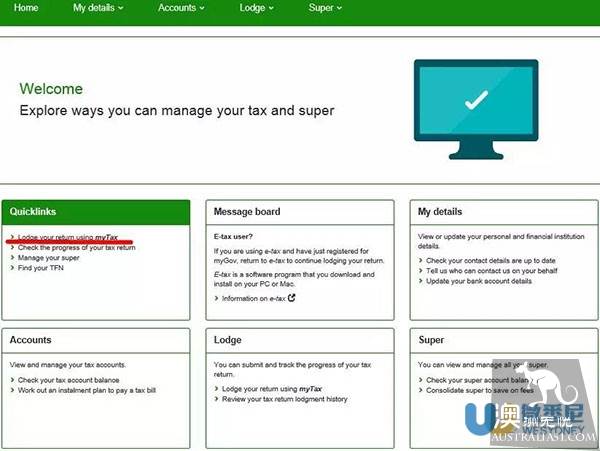Click the 'E-tax user?' message title

pos(233,236)
